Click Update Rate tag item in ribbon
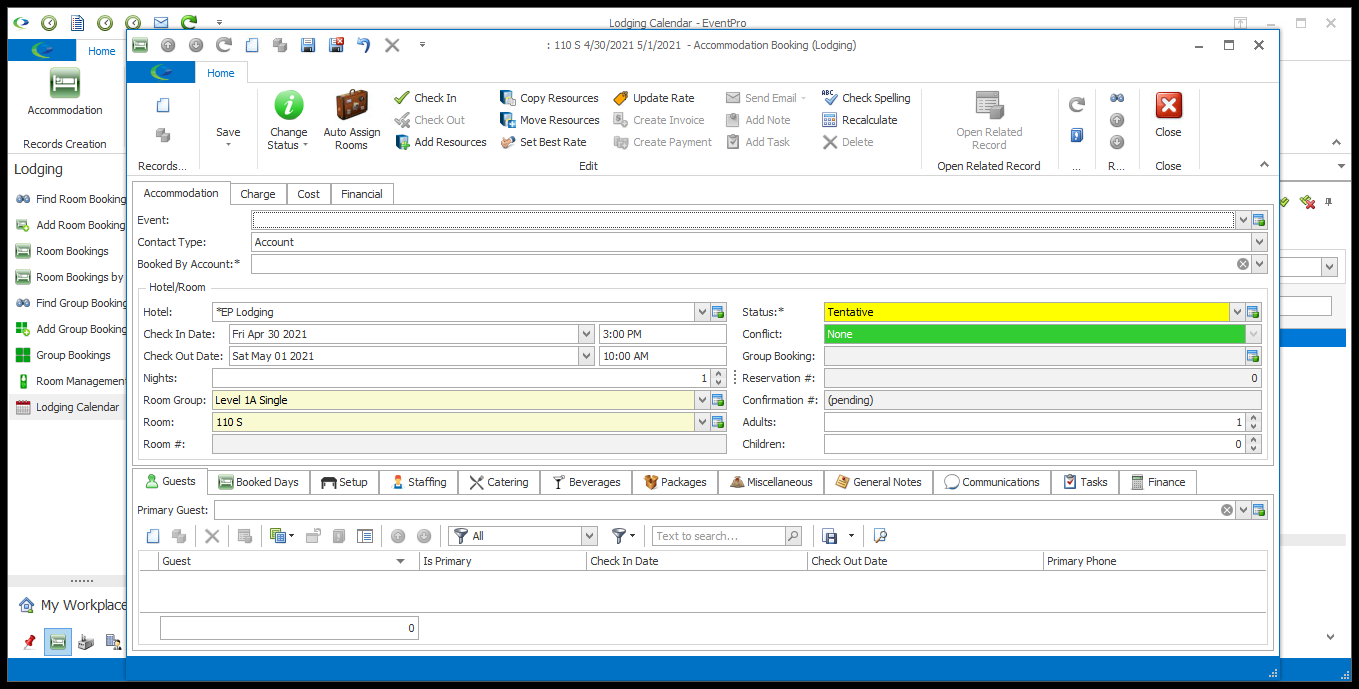Image resolution: width=1359 pixels, height=689 pixels. coord(654,98)
